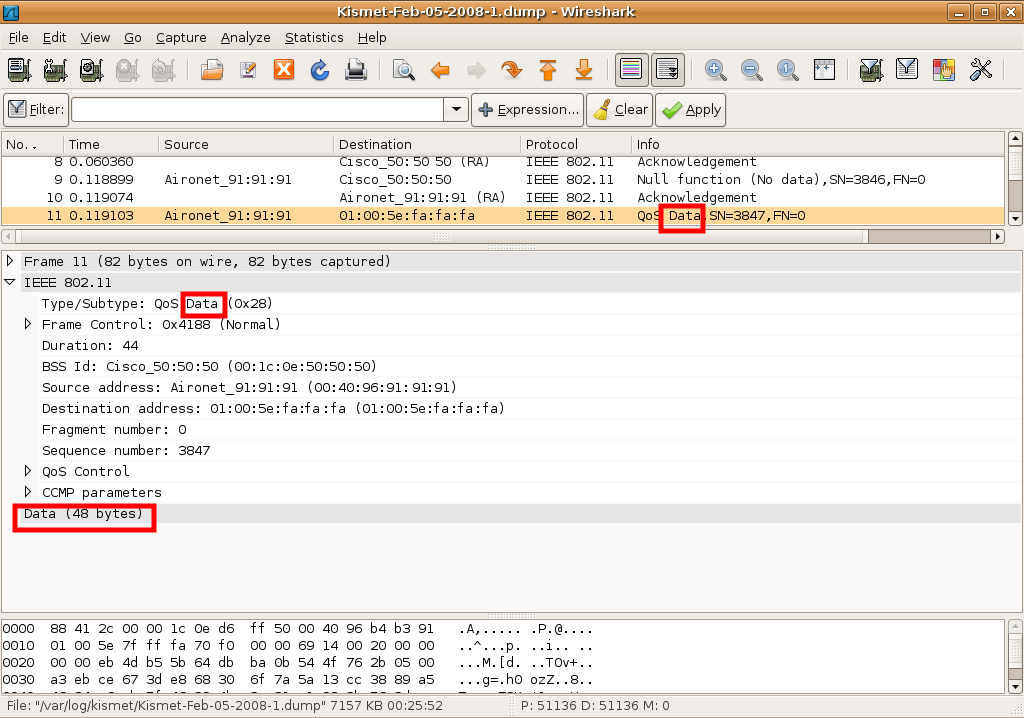Sort by the Destination column header

427,144
